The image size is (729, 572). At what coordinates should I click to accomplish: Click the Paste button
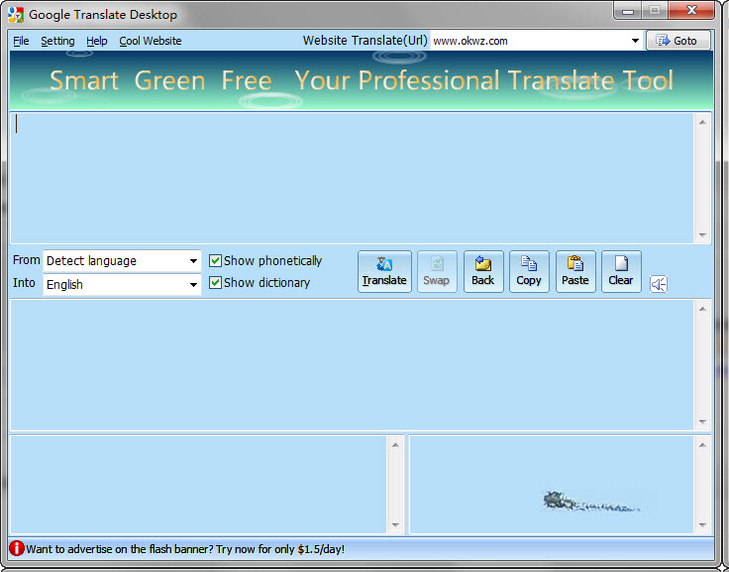[575, 272]
